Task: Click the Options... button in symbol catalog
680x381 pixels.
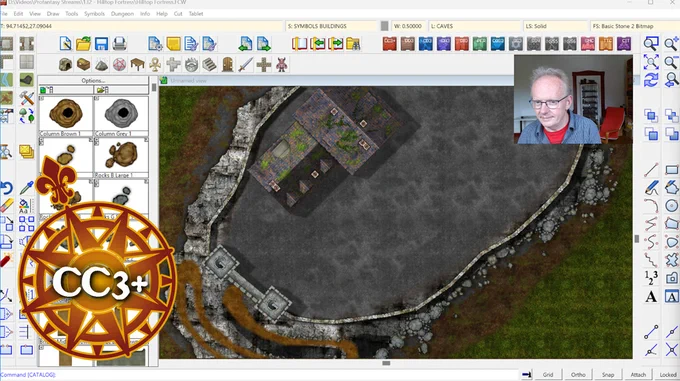Action: tap(93, 81)
